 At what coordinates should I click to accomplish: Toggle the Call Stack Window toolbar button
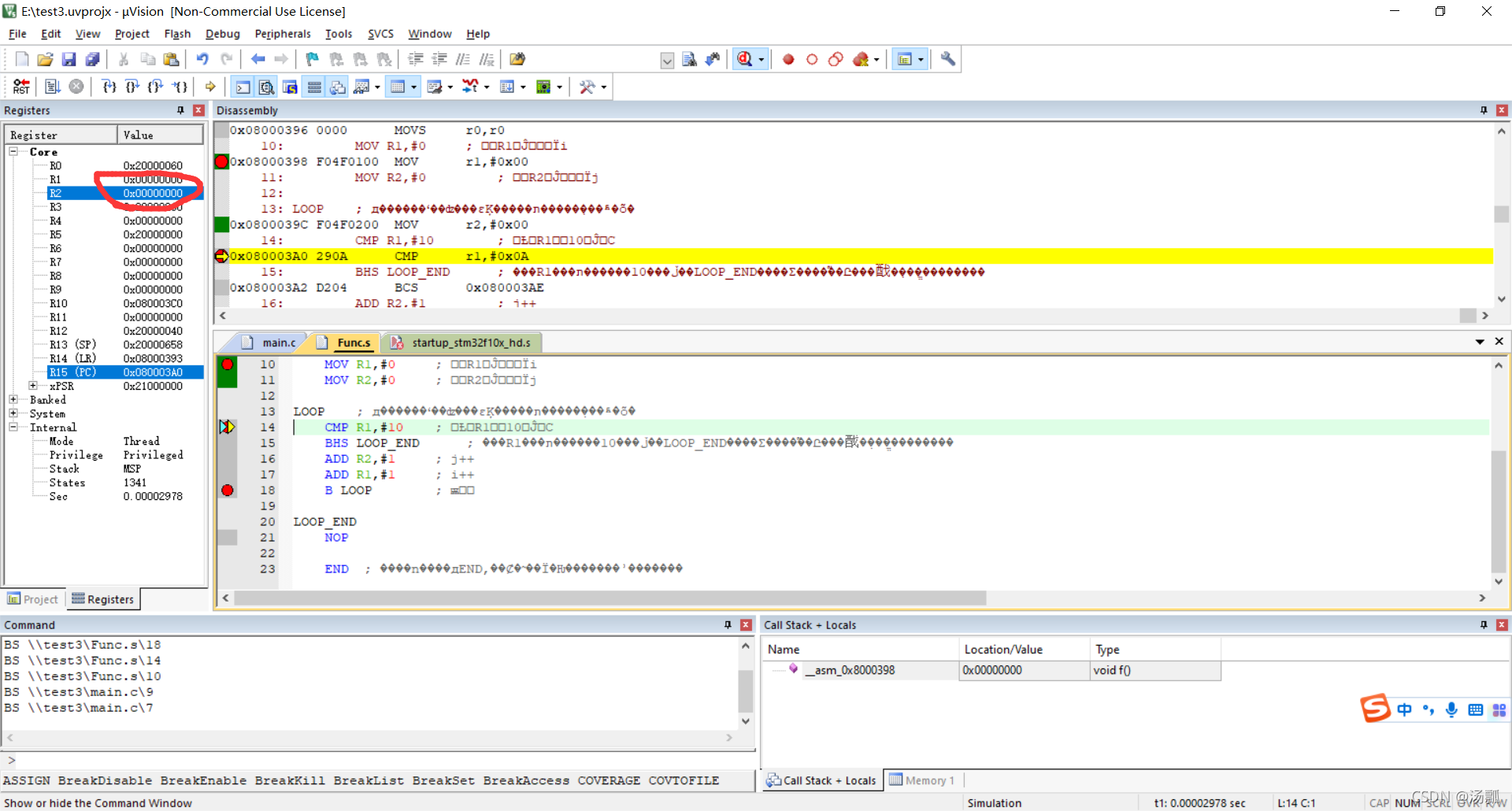point(338,87)
